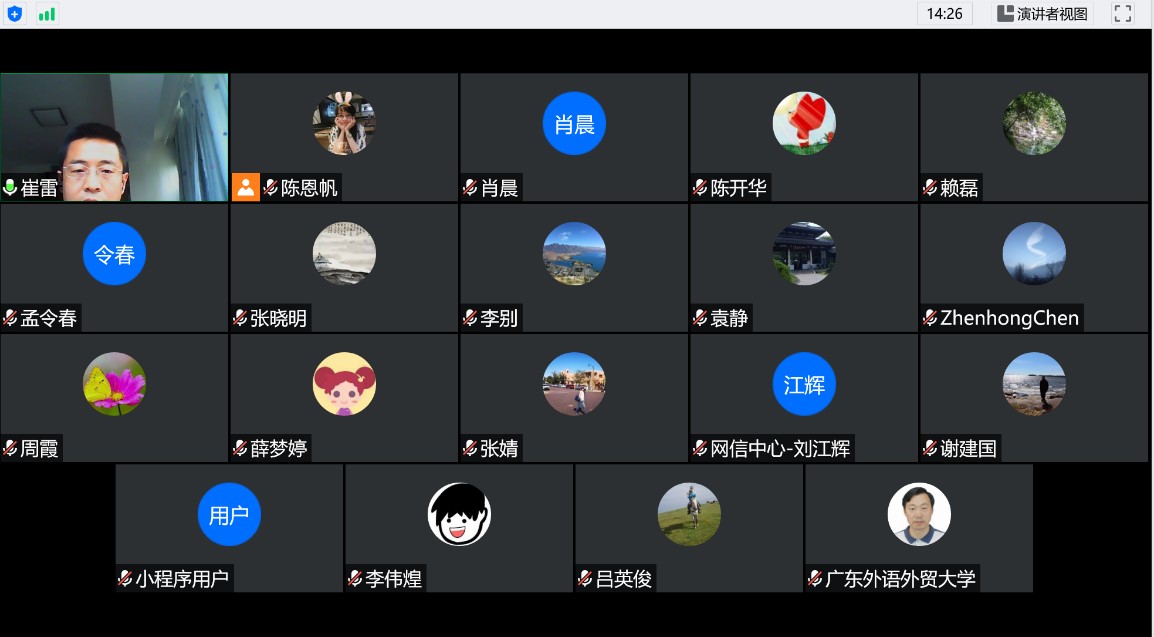Click the 吕英俊 name label
Image resolution: width=1154 pixels, height=637 pixels.
(x=624, y=578)
